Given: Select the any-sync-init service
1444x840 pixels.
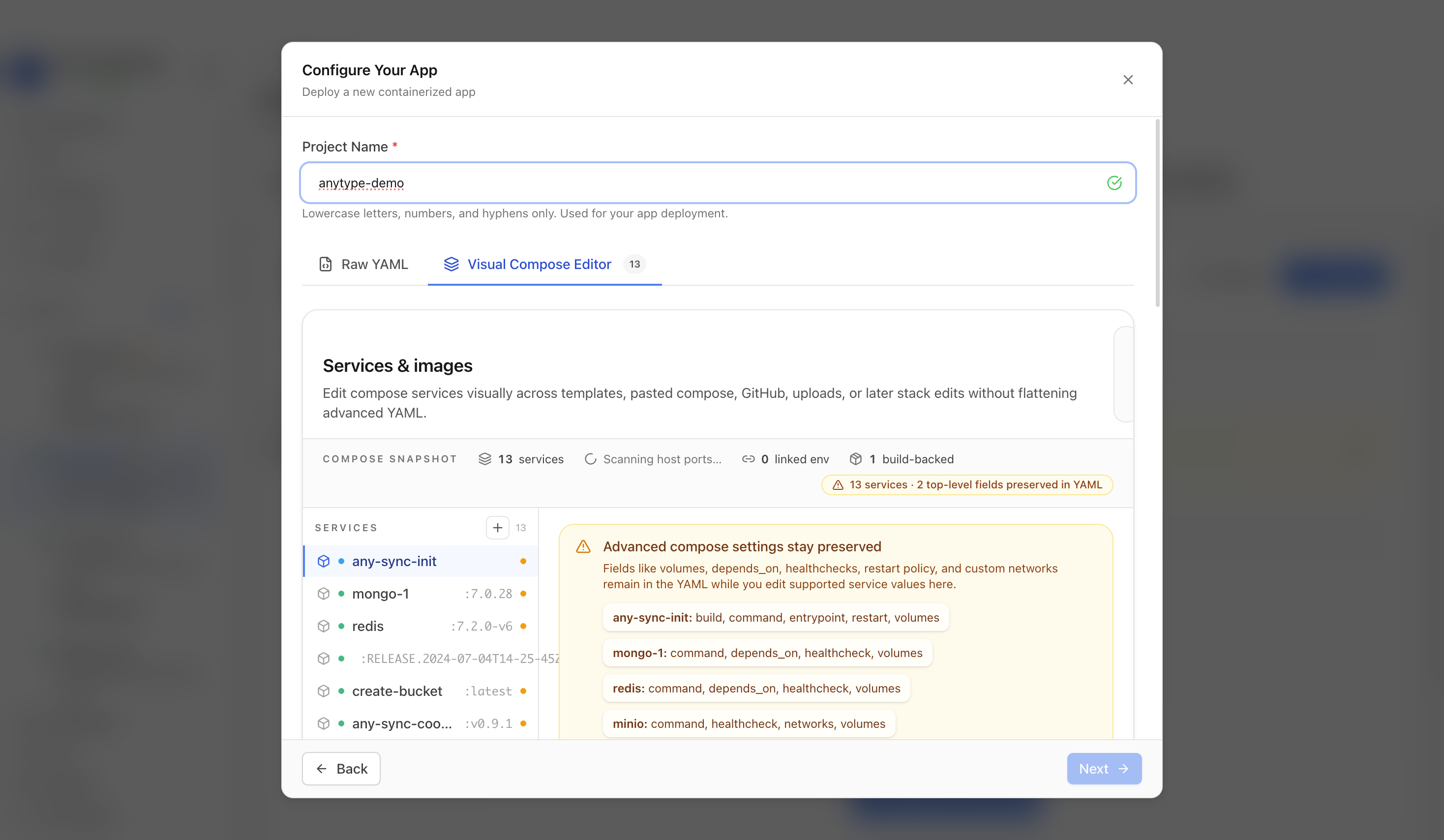Looking at the screenshot, I should coord(421,561).
